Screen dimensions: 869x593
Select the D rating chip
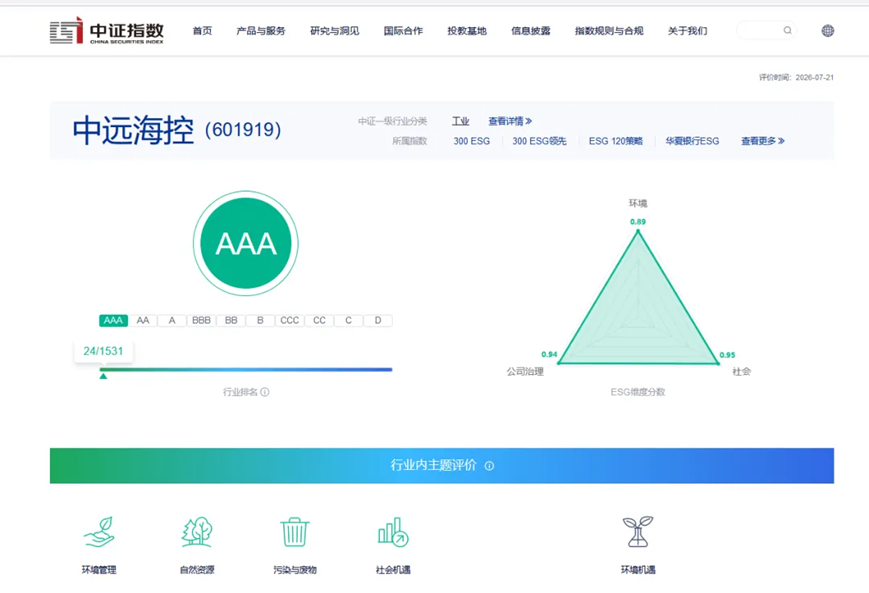coord(378,320)
